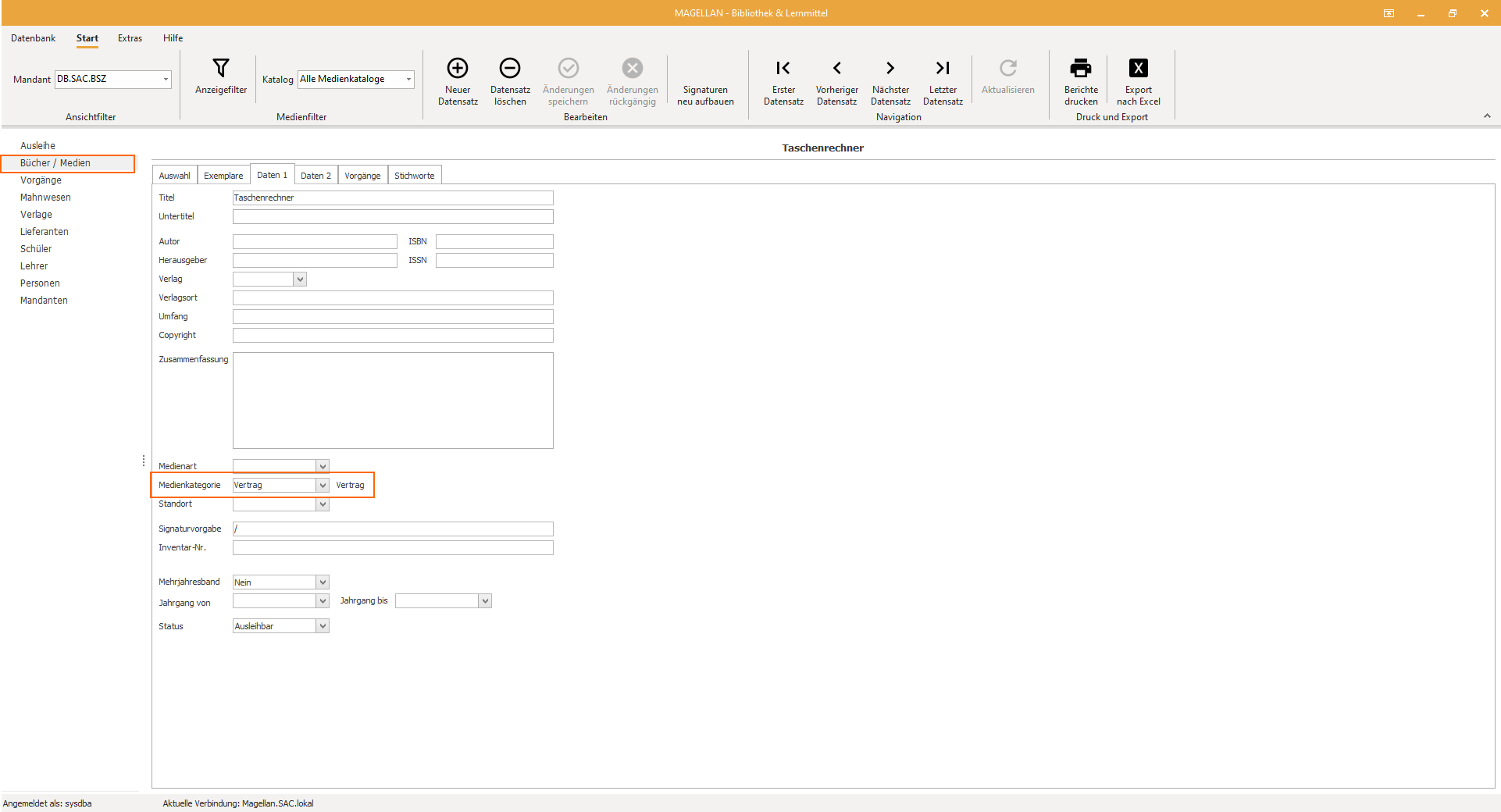
Task: Open the Mandant dropdown
Action: click(166, 79)
